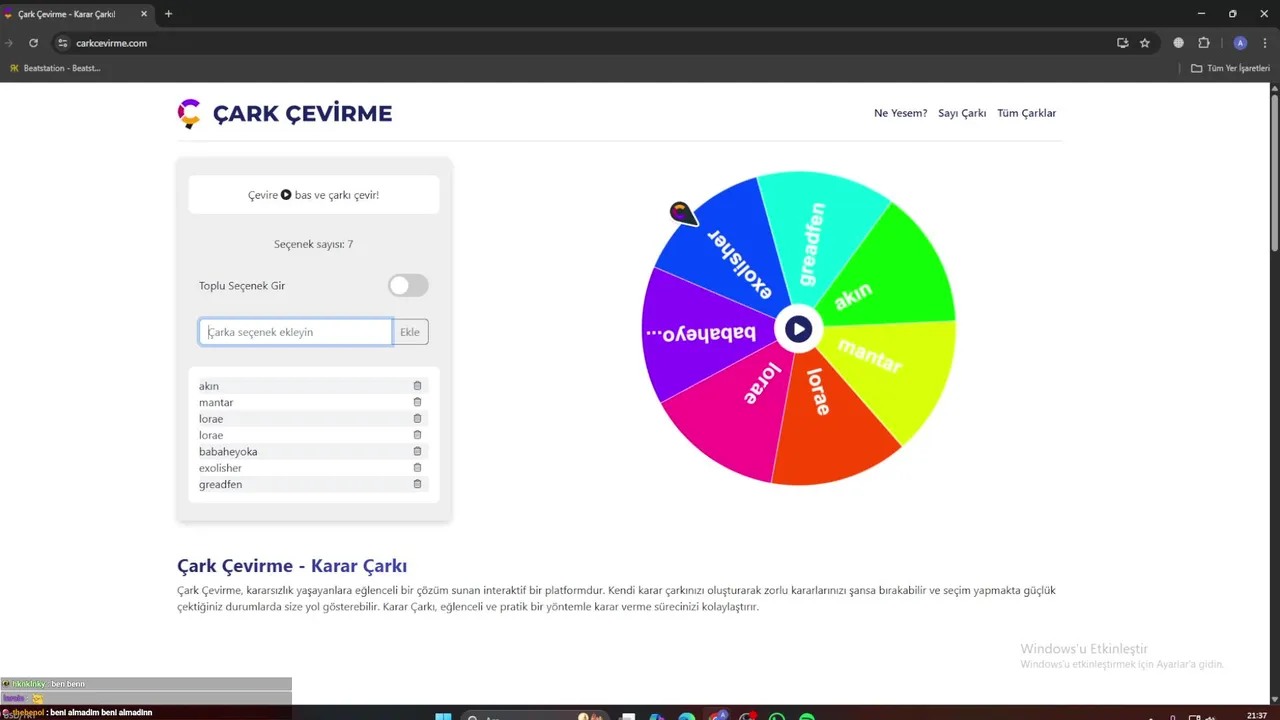Spin the wheel with center play button

pos(798,328)
